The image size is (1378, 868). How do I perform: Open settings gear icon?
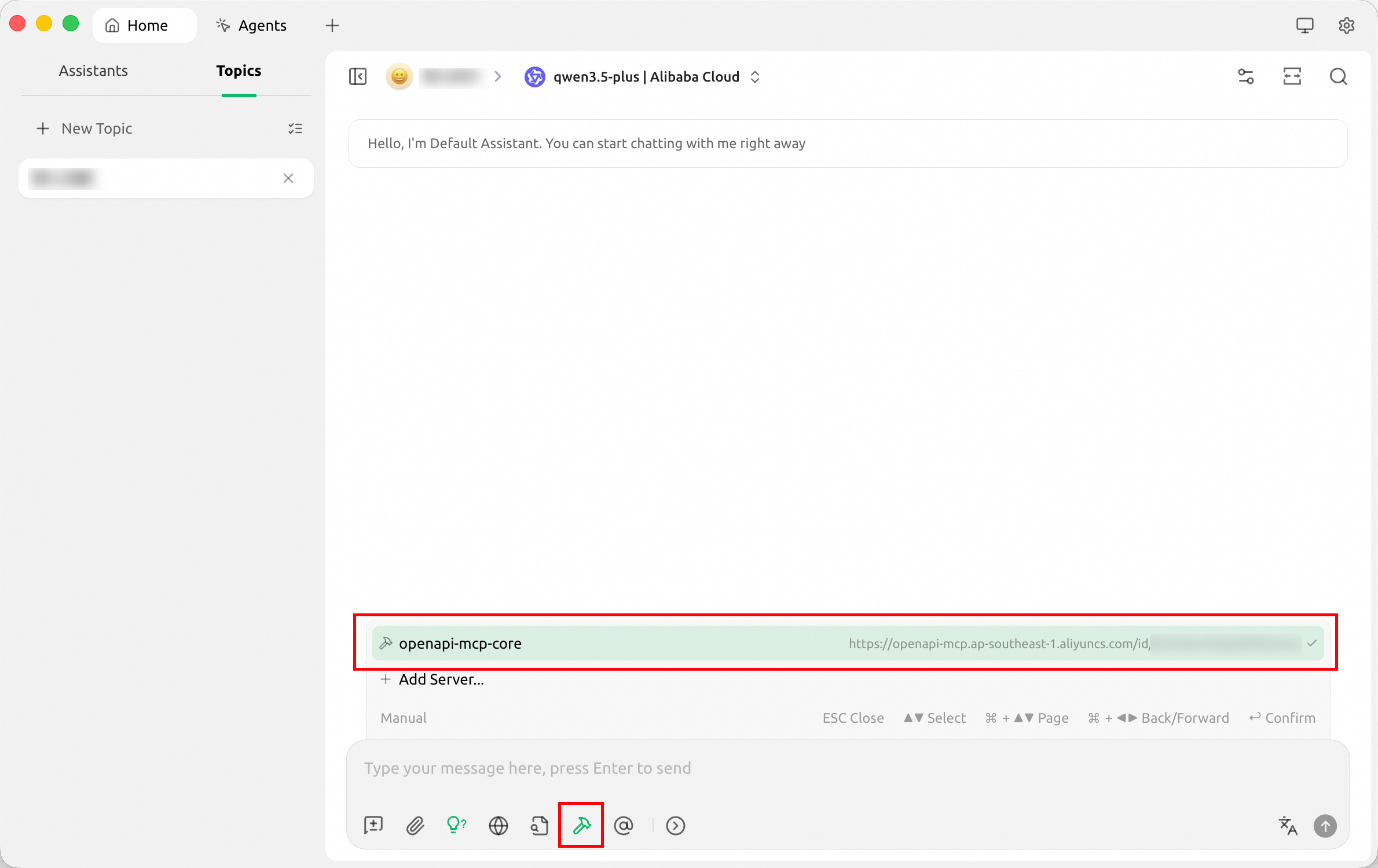point(1346,25)
